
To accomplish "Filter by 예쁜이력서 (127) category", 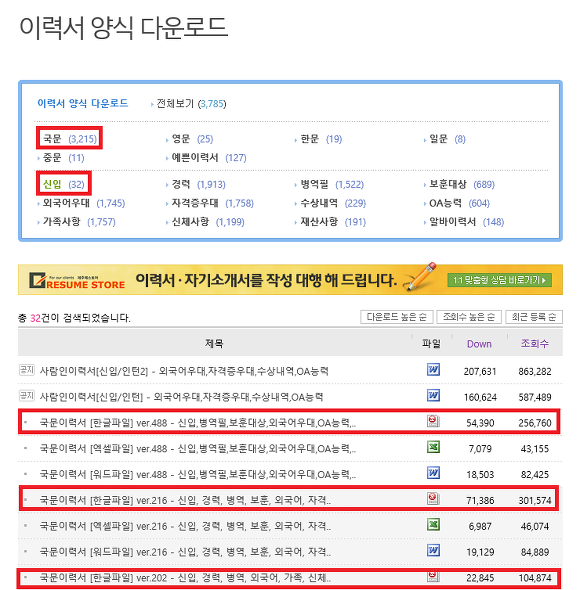I will click(209, 158).
